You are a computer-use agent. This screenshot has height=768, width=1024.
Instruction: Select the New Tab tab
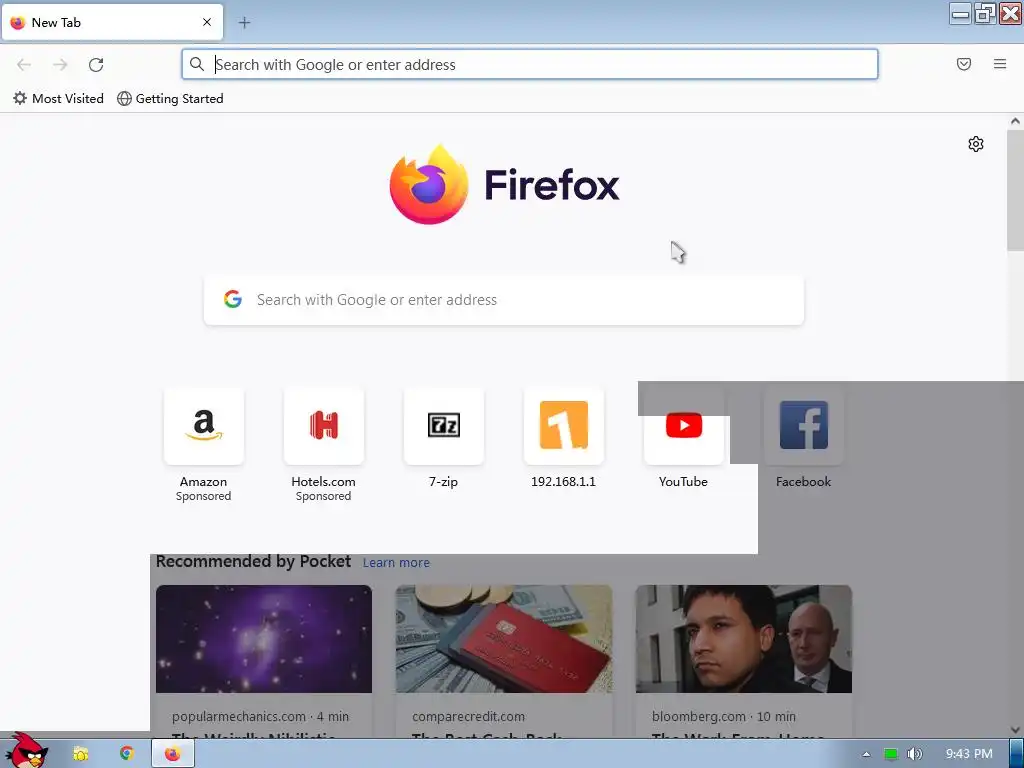[x=112, y=23]
